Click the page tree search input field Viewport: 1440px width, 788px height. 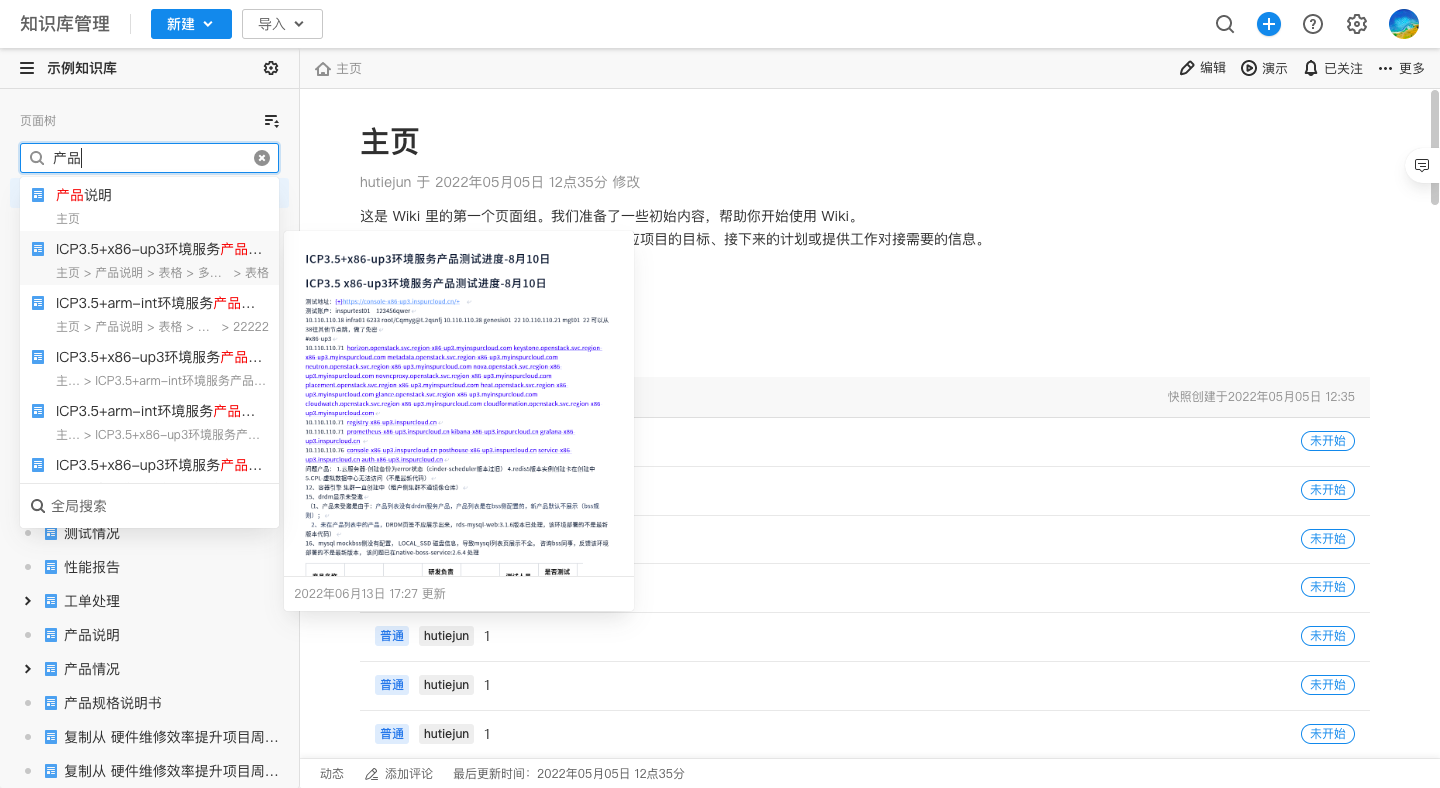[150, 158]
